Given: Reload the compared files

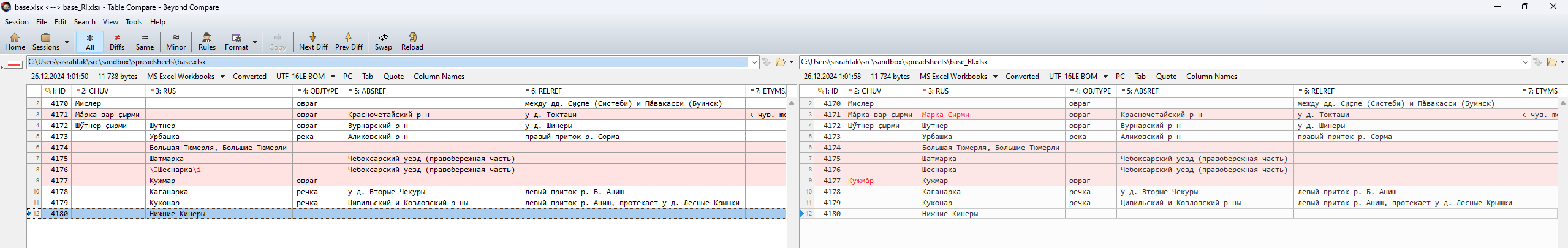Looking at the screenshot, I should [412, 41].
